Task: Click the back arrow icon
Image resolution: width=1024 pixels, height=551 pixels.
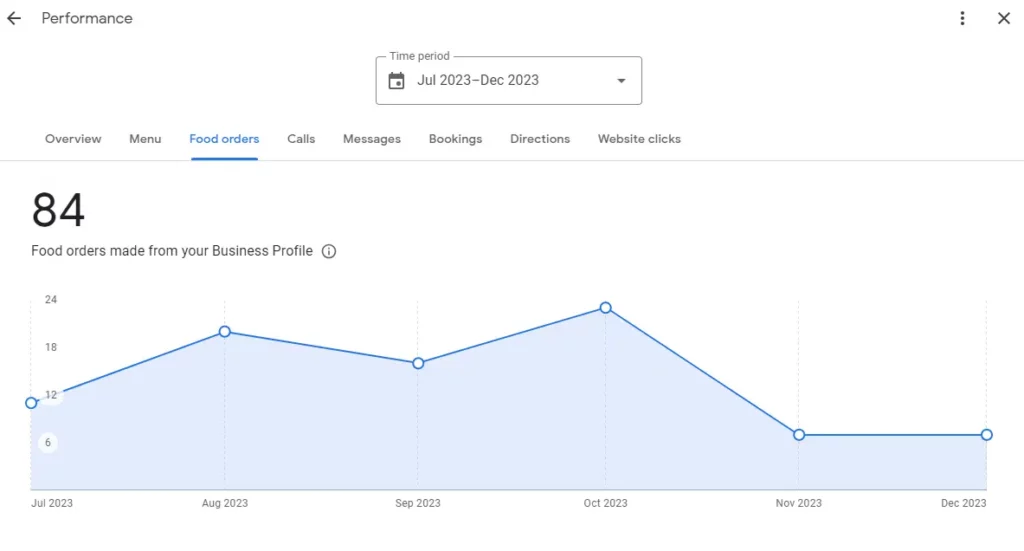Action: point(14,18)
